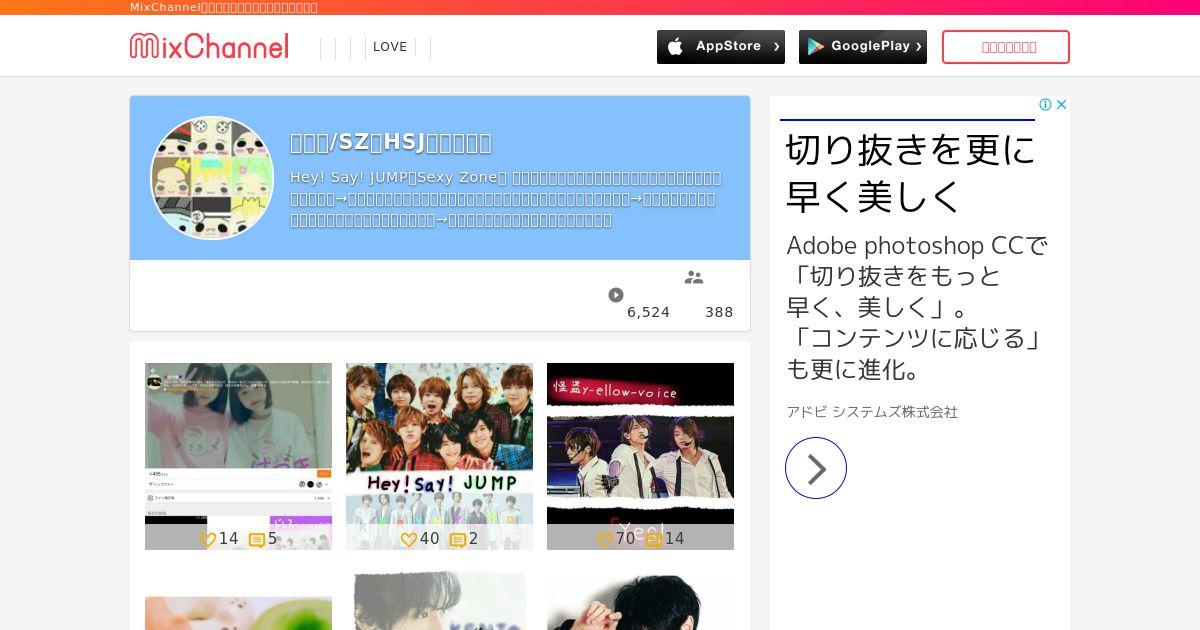Open the LOVE category tab

coord(390,47)
